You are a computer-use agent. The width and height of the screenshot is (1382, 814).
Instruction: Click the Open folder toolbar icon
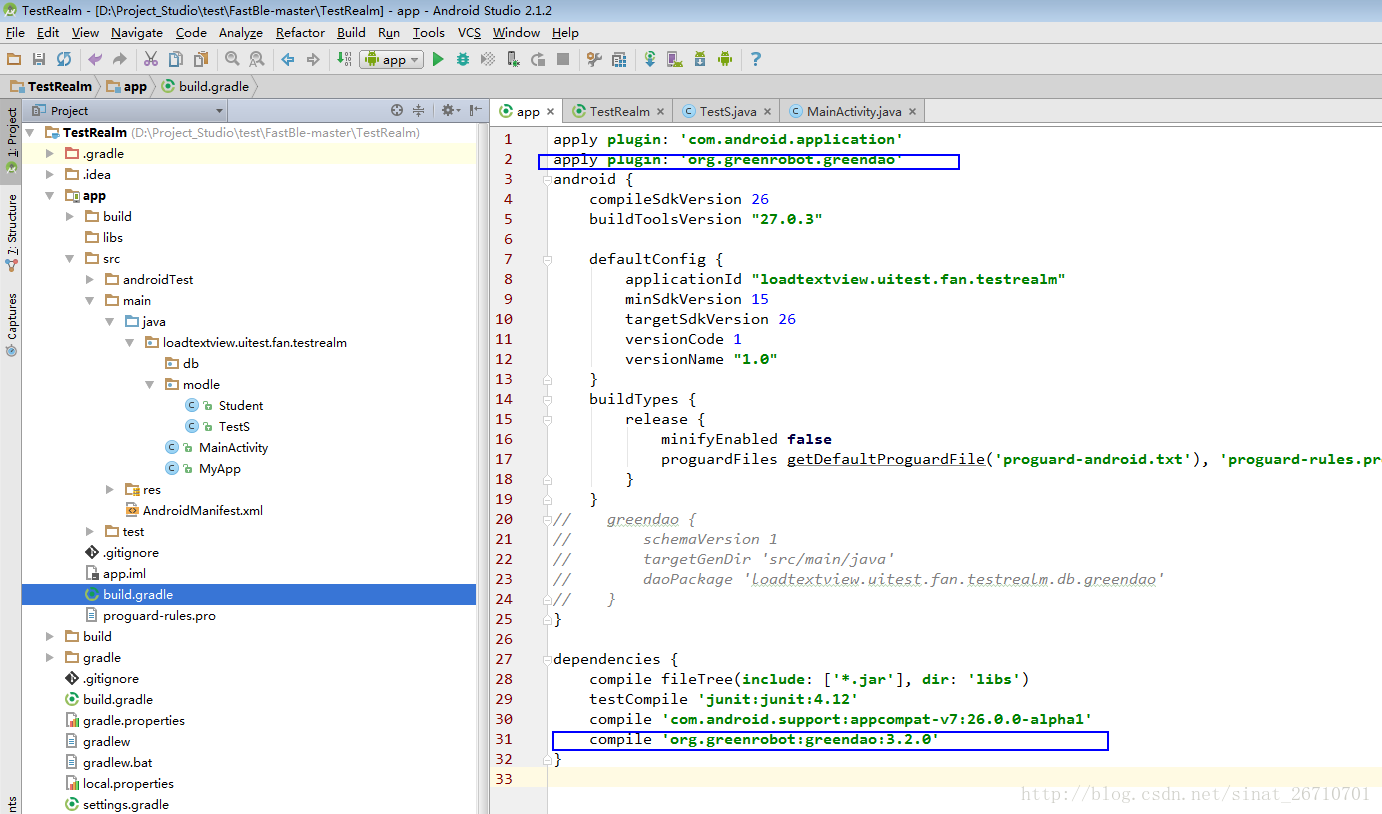point(14,60)
